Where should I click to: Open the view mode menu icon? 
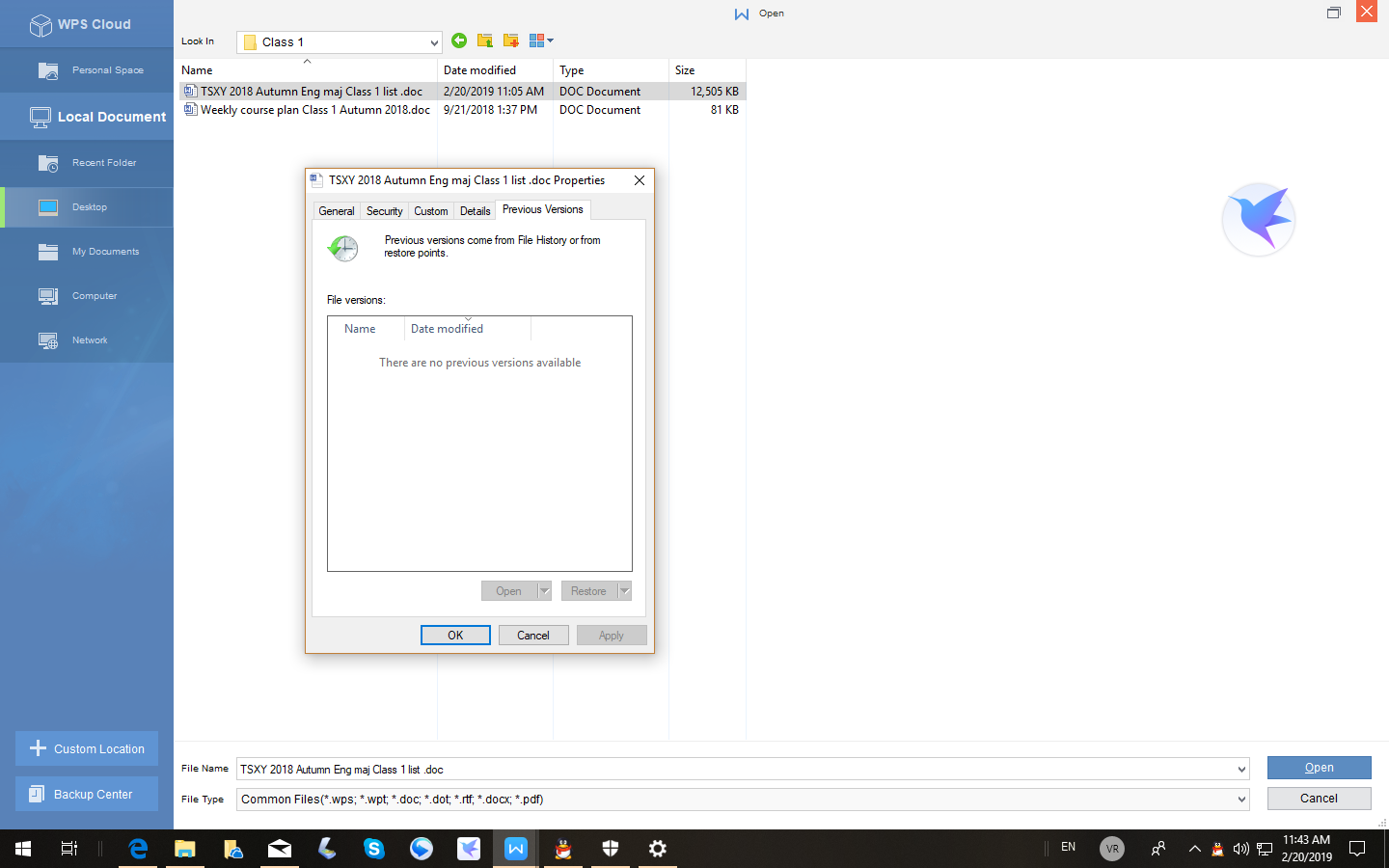pos(541,41)
